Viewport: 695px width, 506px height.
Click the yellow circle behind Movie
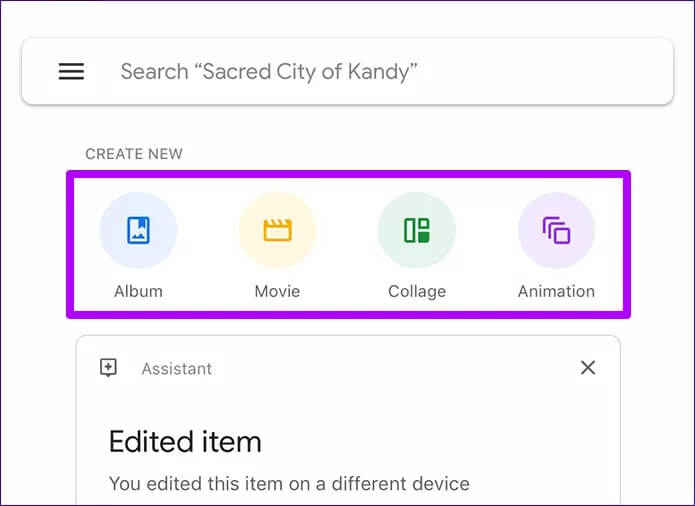pos(277,230)
